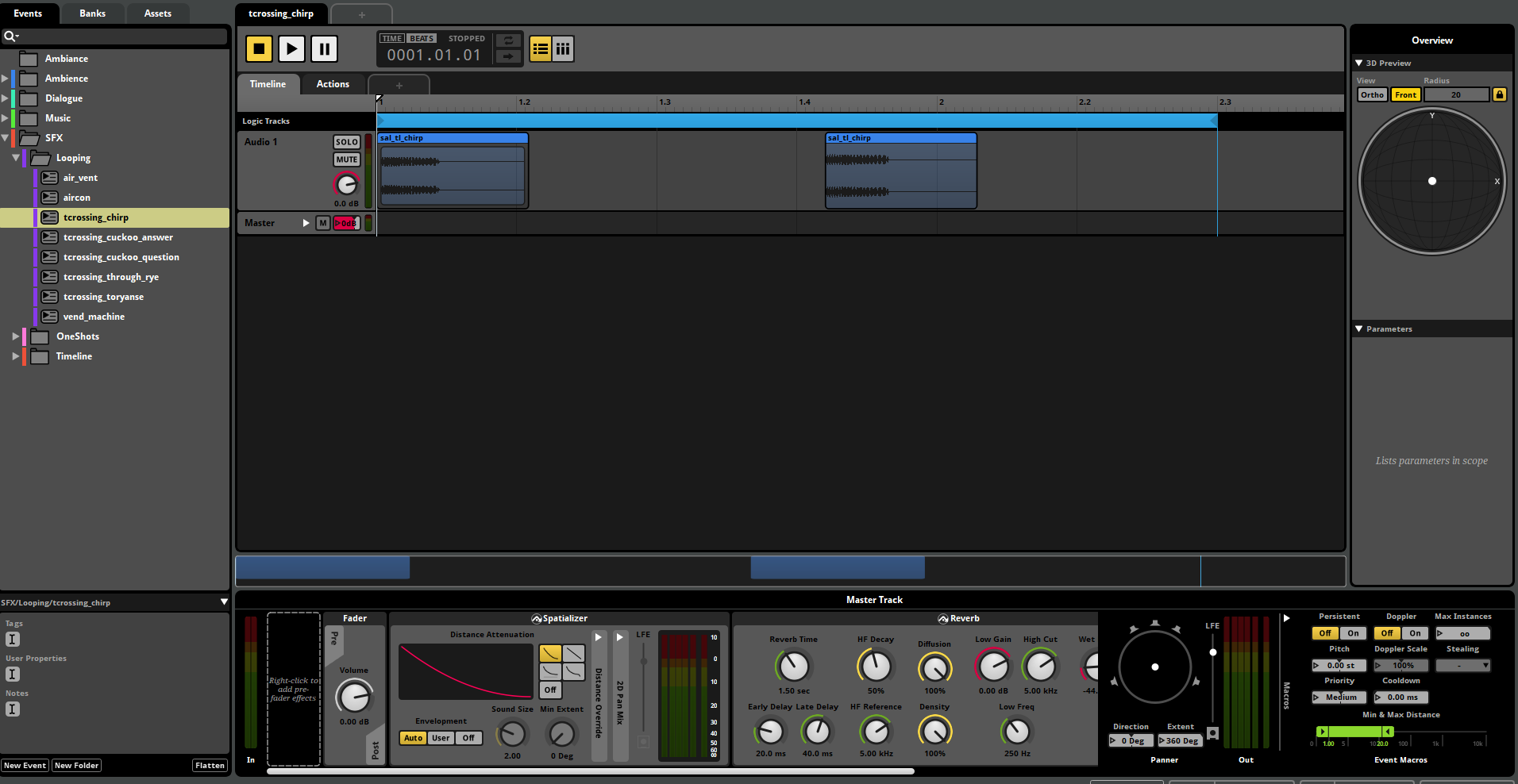The width and height of the screenshot is (1518, 784).
Task: Toggle loop playback icon in transport
Action: tap(508, 40)
